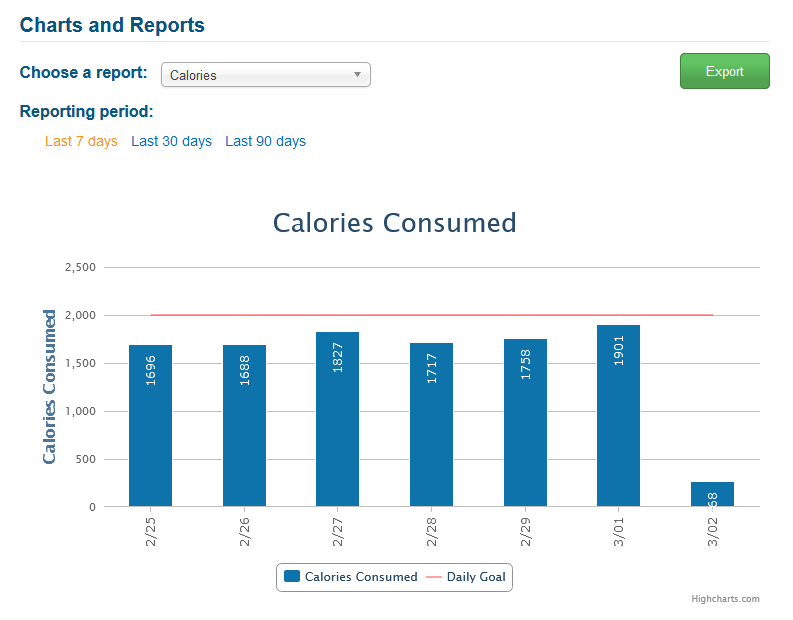Switch to Last 30 days period
This screenshot has height=620, width=793.
click(x=171, y=141)
